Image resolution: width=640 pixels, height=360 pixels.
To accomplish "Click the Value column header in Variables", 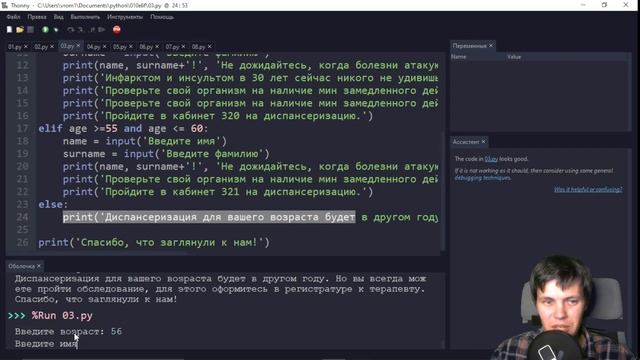I will coord(514,57).
